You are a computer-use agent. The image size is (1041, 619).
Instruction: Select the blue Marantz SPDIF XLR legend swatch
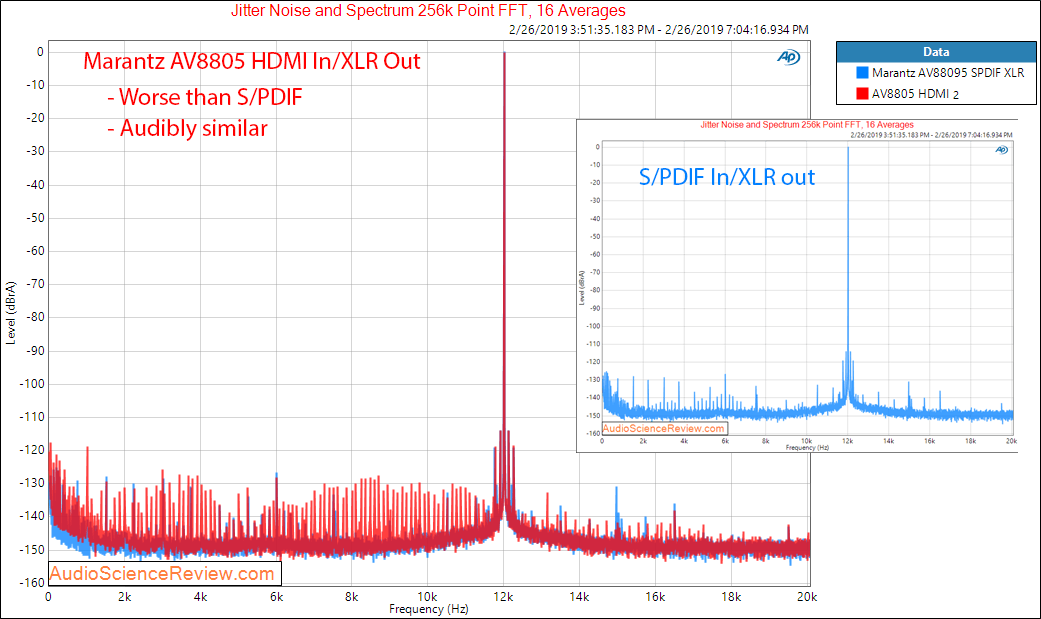click(x=862, y=72)
